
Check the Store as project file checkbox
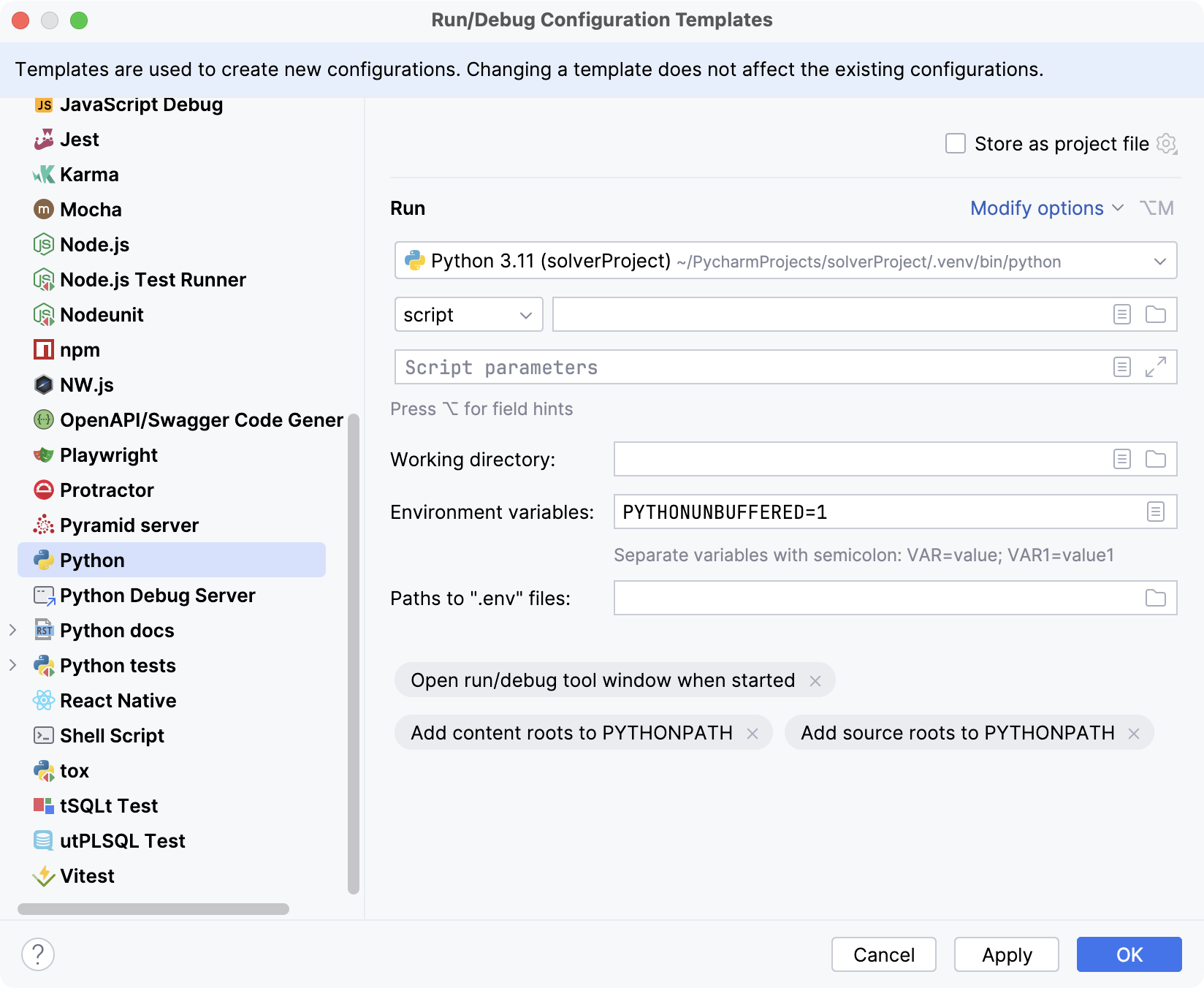pos(955,144)
